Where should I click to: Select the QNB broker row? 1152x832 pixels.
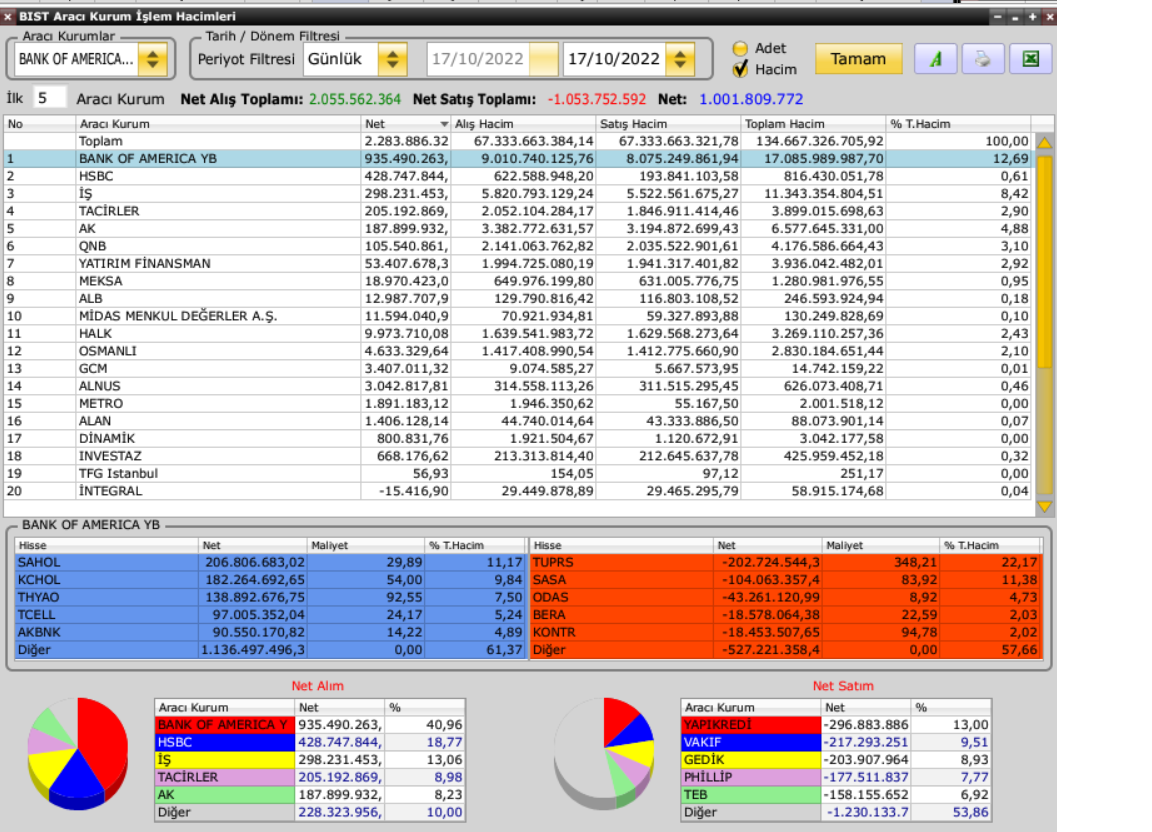click(518, 246)
